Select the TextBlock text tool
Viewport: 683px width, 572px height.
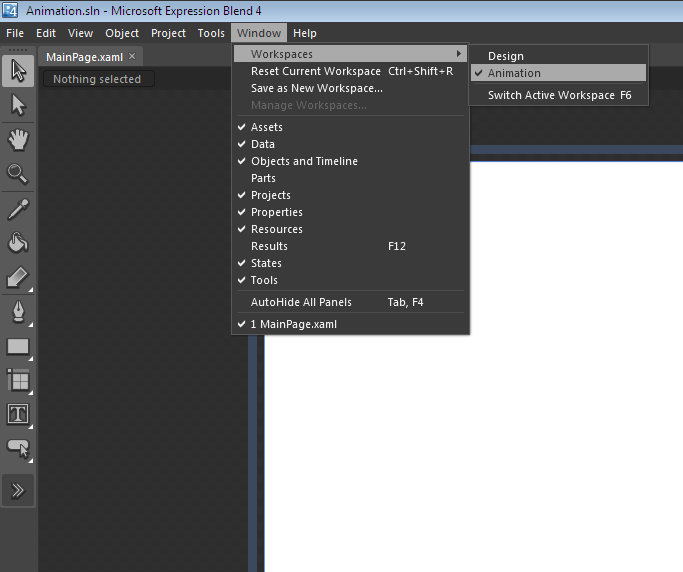pyautogui.click(x=18, y=414)
